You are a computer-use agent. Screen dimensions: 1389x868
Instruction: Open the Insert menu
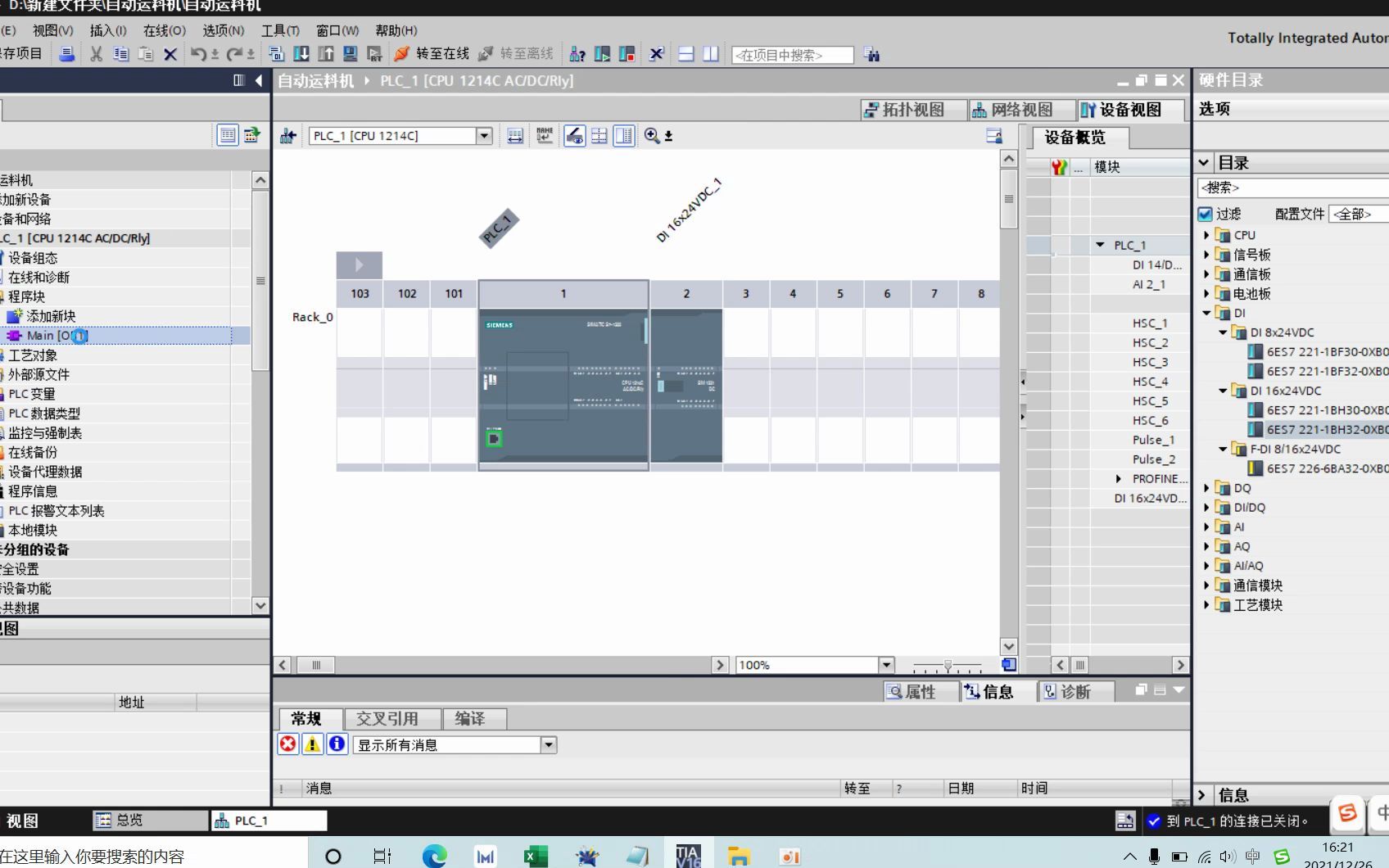click(x=108, y=30)
